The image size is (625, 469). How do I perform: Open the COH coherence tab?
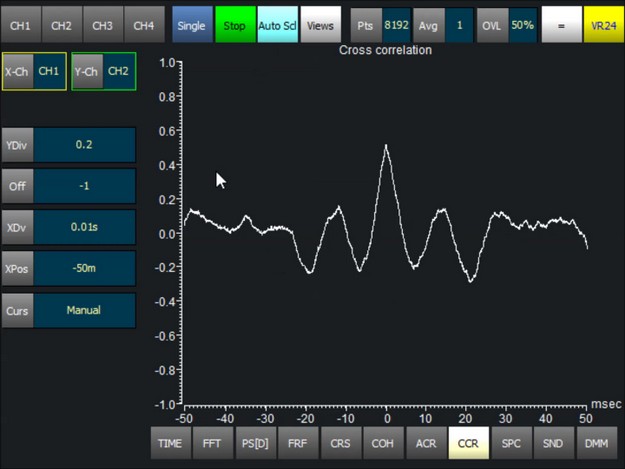[x=383, y=442]
